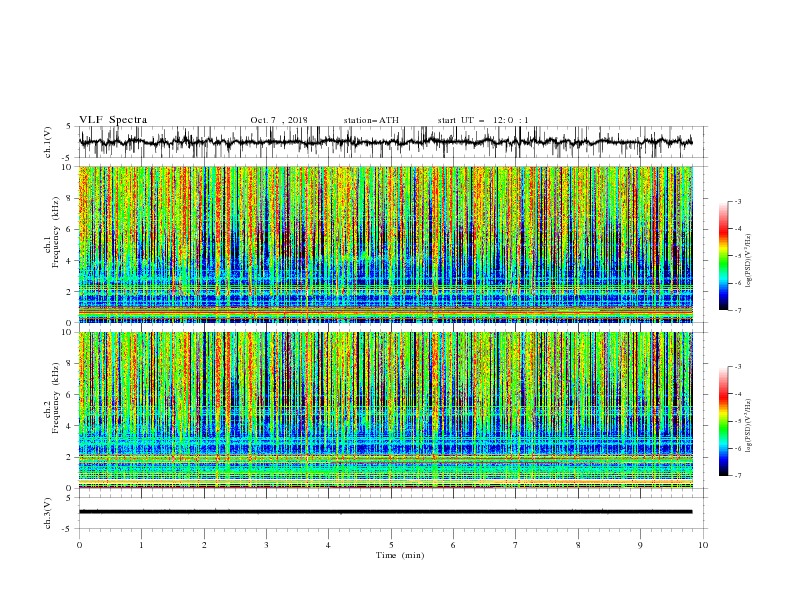The width and height of the screenshot is (792, 612).
Task: Click the ch.2 "Frequency (kHz)" axis label
Action: point(56,398)
